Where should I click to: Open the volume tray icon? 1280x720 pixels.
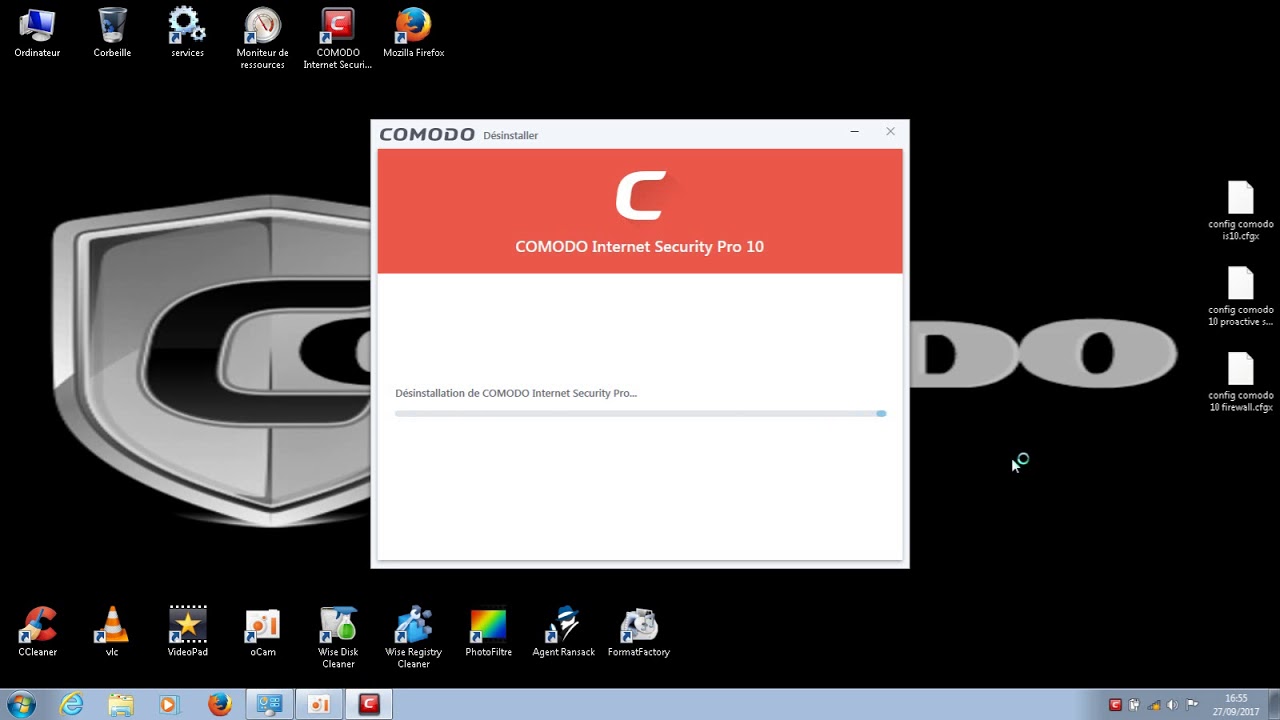[x=1173, y=705]
